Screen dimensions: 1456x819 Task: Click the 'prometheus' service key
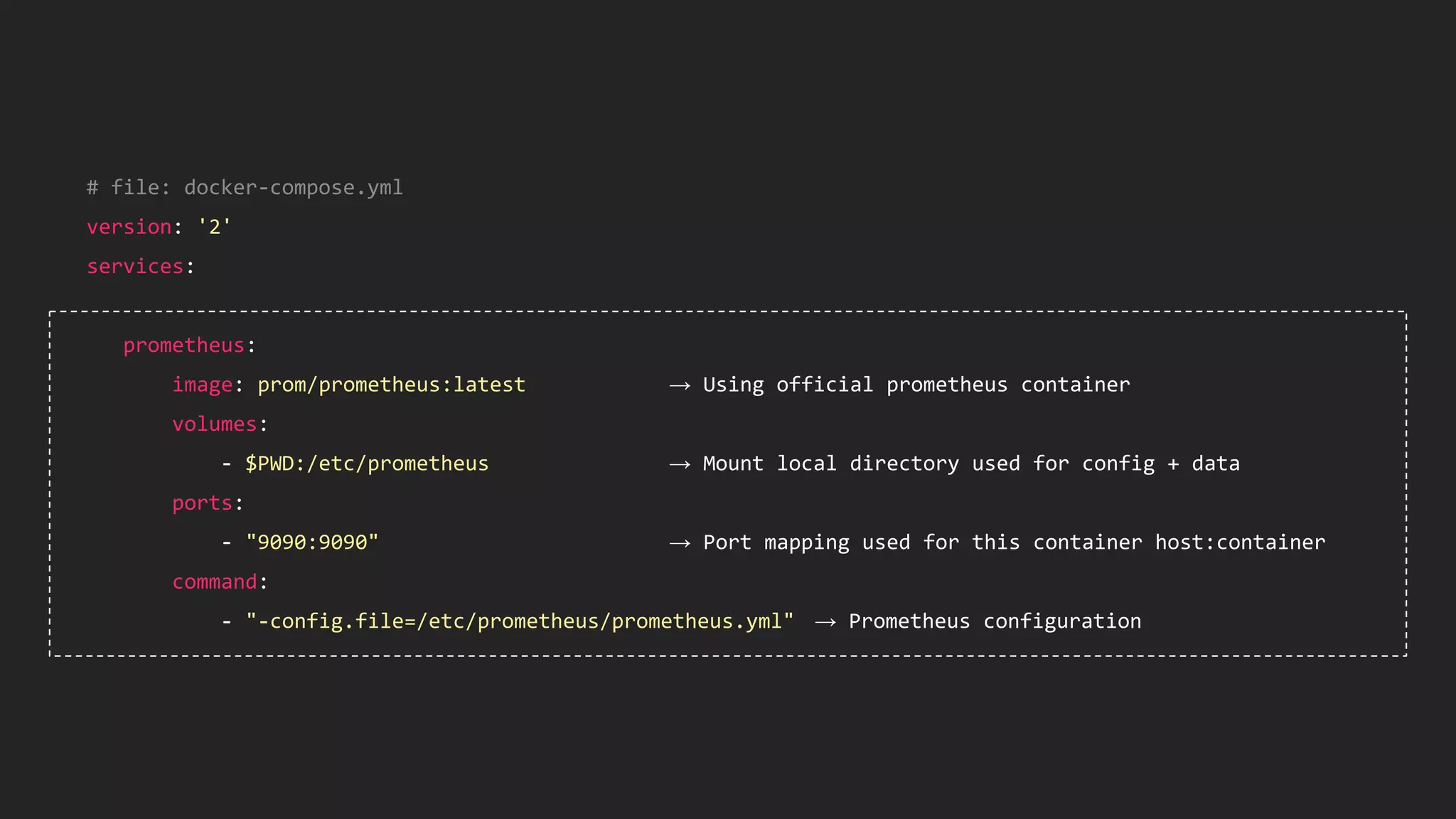tap(184, 346)
